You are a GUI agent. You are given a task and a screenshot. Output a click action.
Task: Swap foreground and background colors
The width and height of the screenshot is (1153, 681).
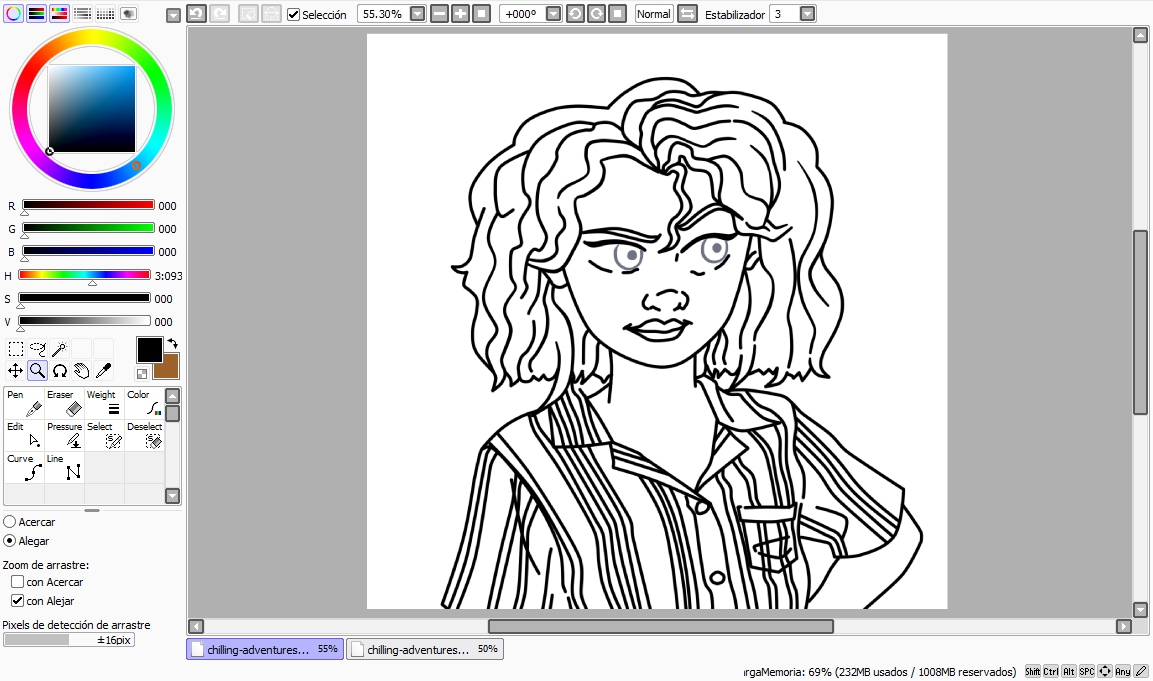[x=173, y=343]
